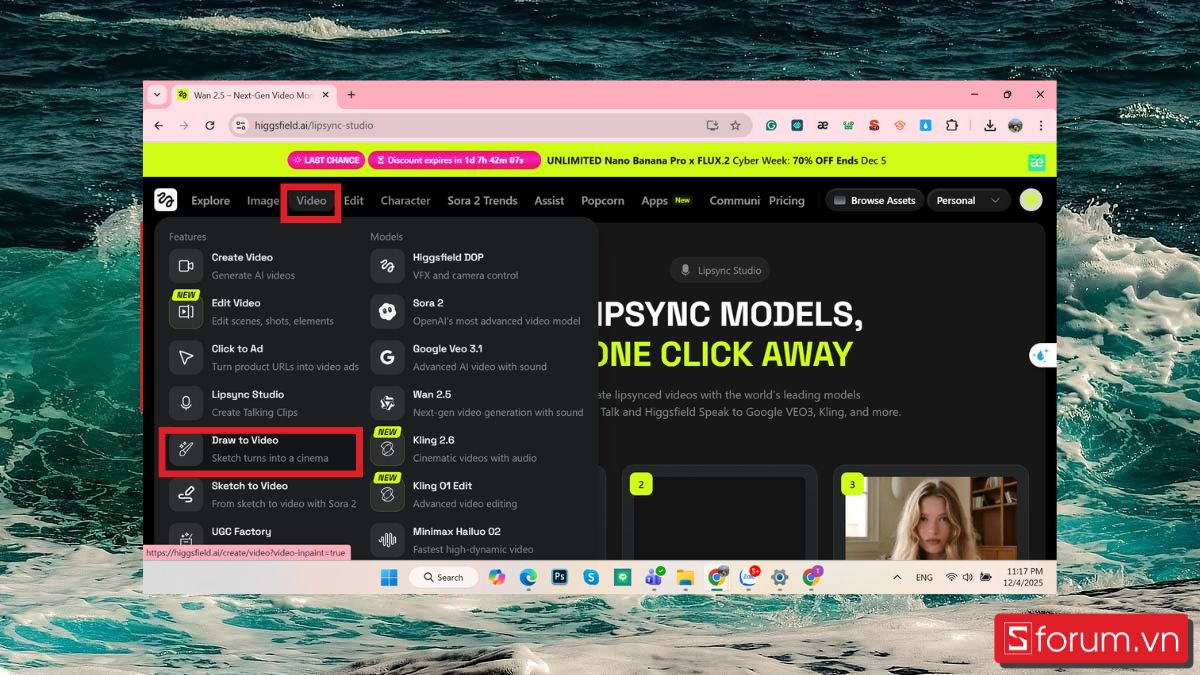Click the Browse Assets button
The image size is (1200, 675).
874,200
